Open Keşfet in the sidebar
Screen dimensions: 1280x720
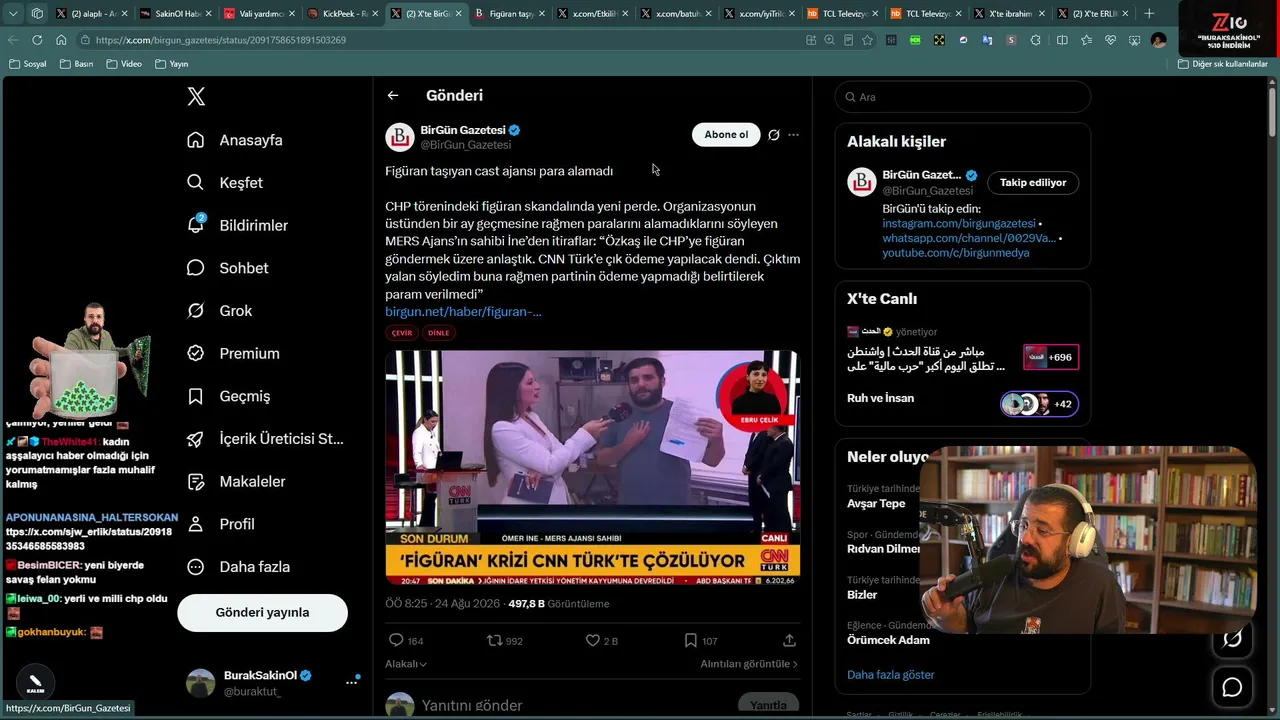point(225,183)
